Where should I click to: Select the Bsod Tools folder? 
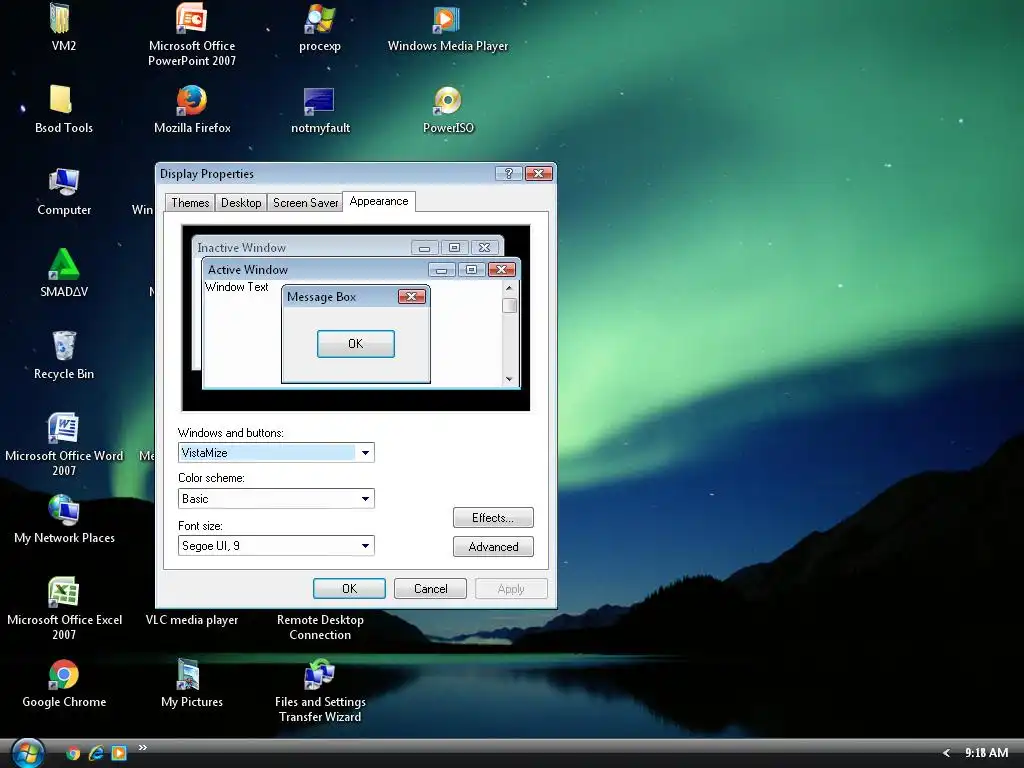(x=61, y=100)
